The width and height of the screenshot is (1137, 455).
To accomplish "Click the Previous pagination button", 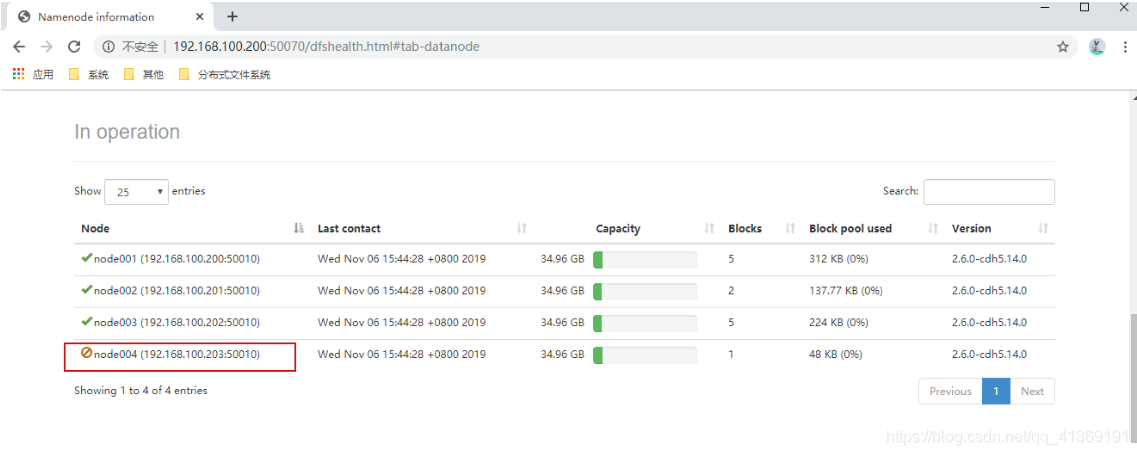I will coord(950,391).
